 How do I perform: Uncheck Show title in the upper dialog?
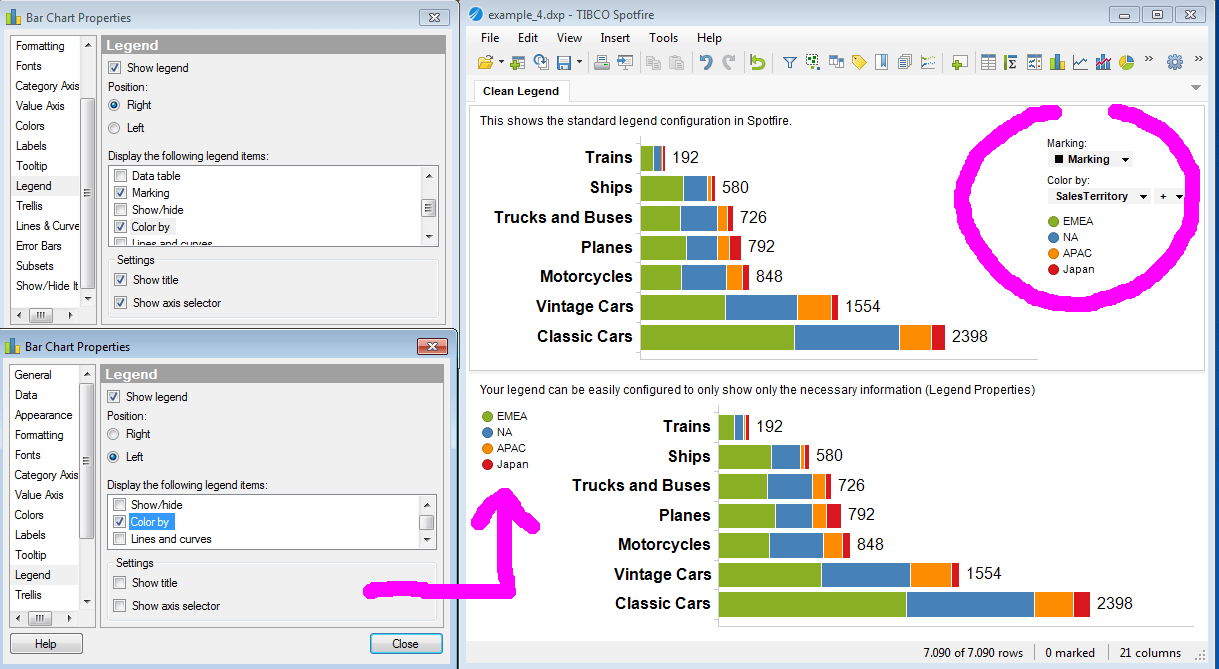pyautogui.click(x=121, y=280)
